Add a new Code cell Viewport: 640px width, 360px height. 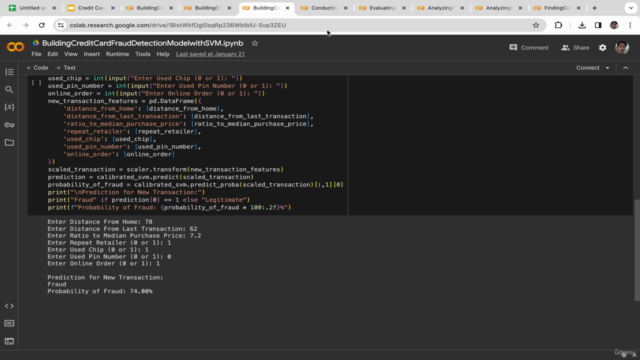37,68
